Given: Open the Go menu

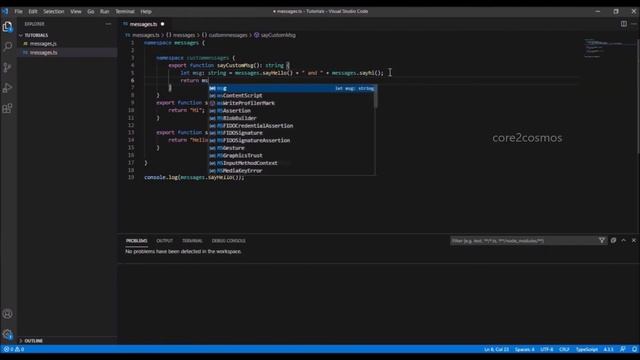Looking at the screenshot, I should click(x=91, y=11).
